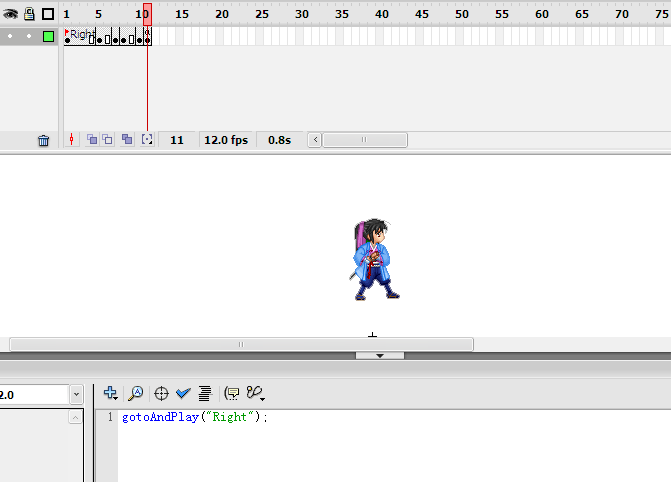Click the stage horizontal scrollbar
Image resolution: width=671 pixels, height=482 pixels.
[241, 344]
